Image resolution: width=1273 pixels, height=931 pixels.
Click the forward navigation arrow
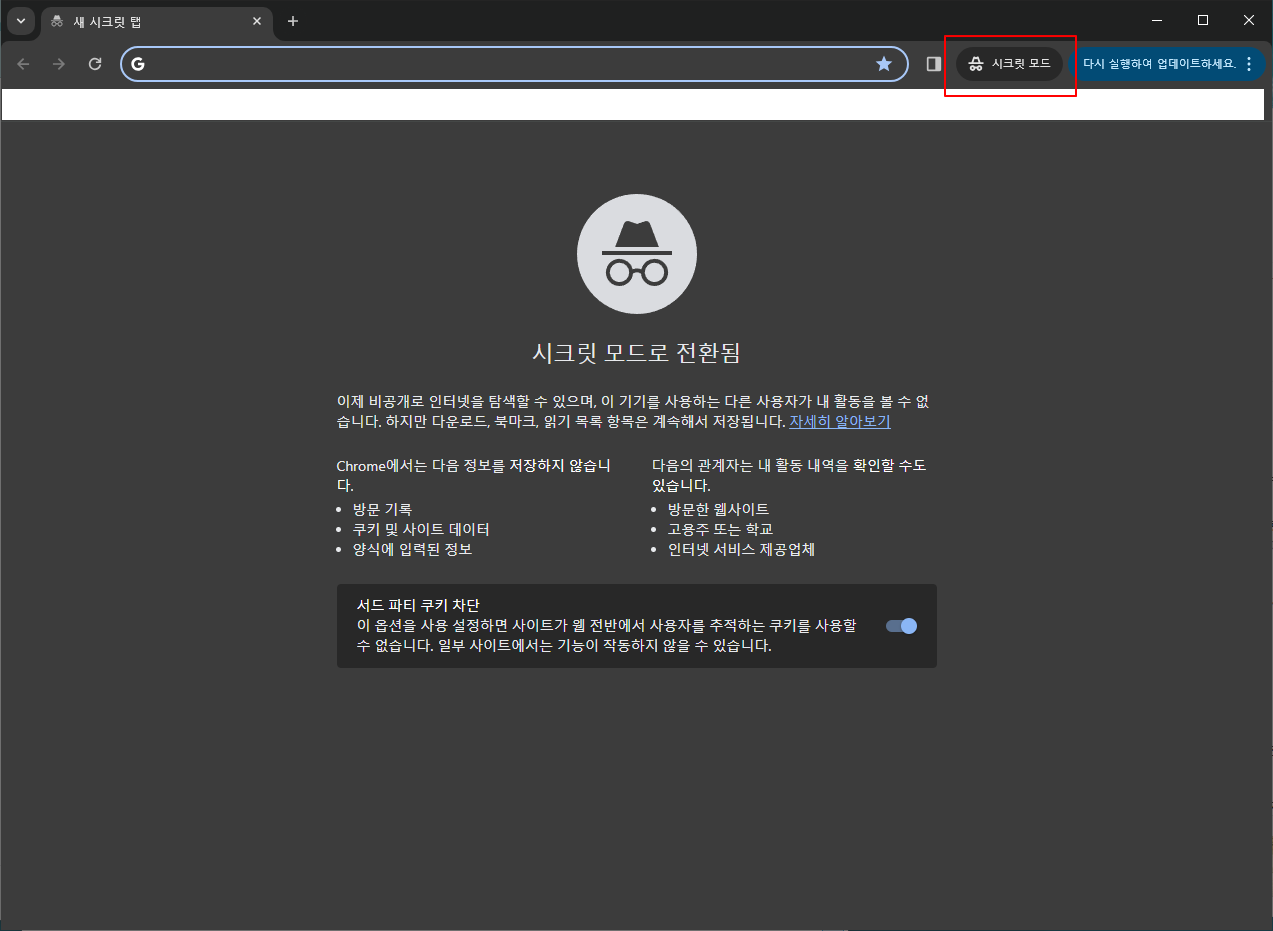(58, 63)
